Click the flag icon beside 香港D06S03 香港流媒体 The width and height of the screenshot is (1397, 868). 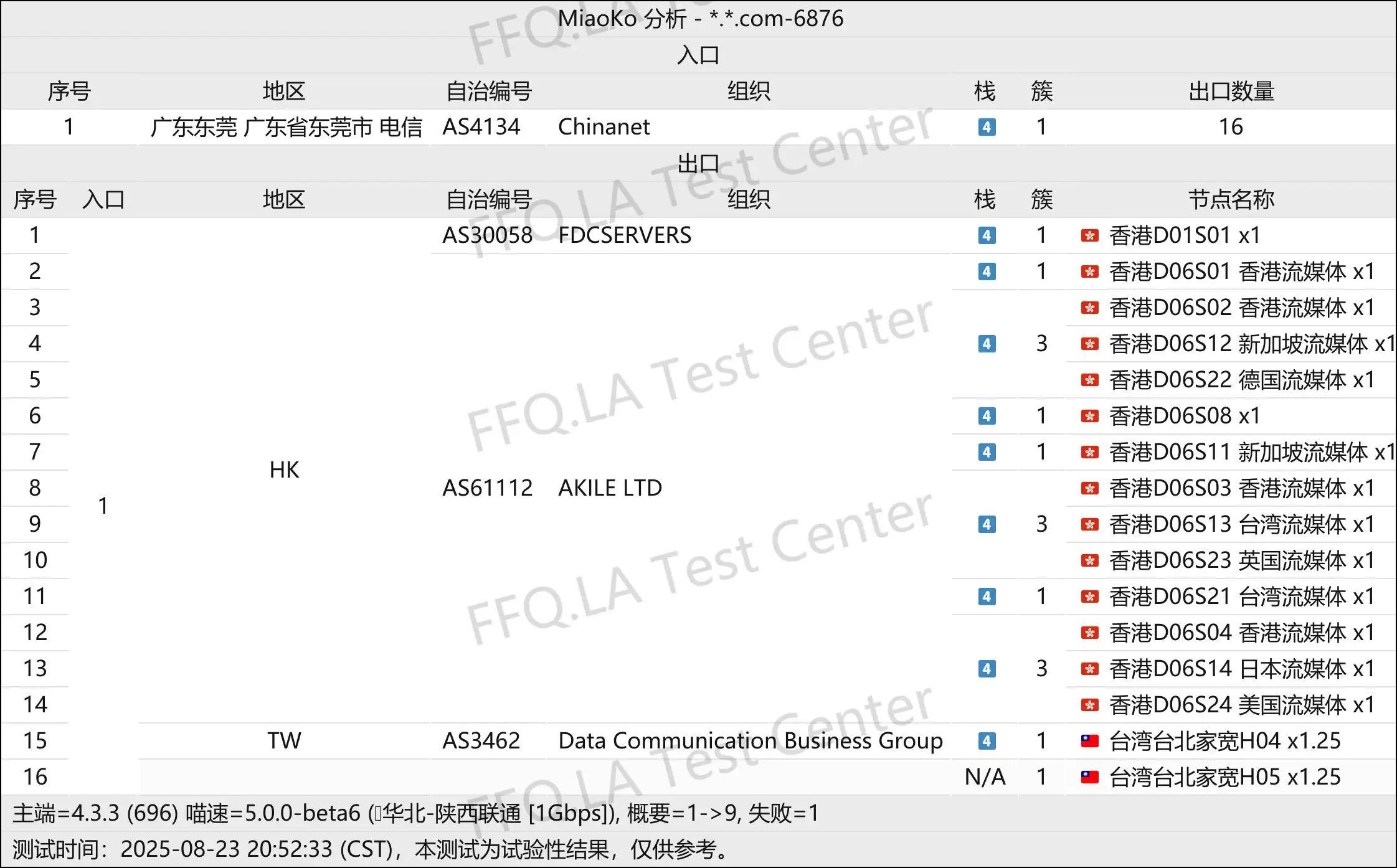1089,488
